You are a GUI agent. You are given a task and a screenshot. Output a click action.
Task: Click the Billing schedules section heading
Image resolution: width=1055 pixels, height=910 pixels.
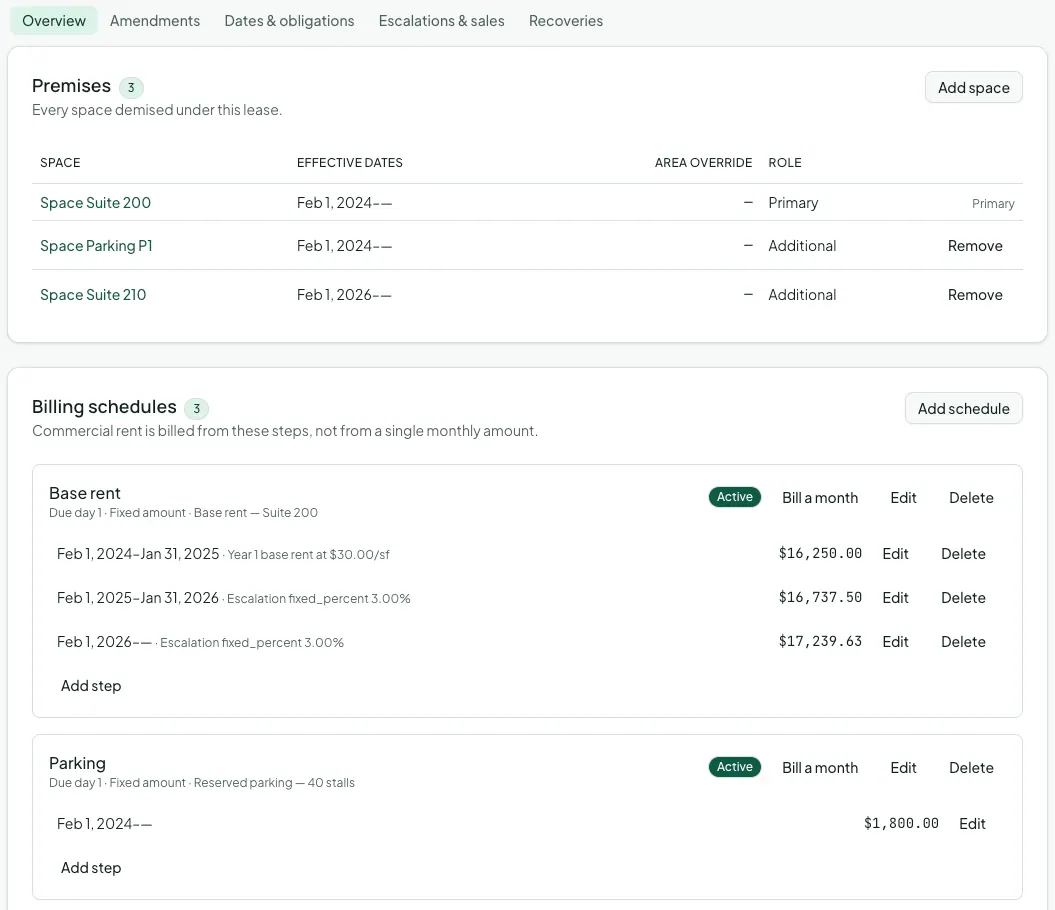(104, 407)
